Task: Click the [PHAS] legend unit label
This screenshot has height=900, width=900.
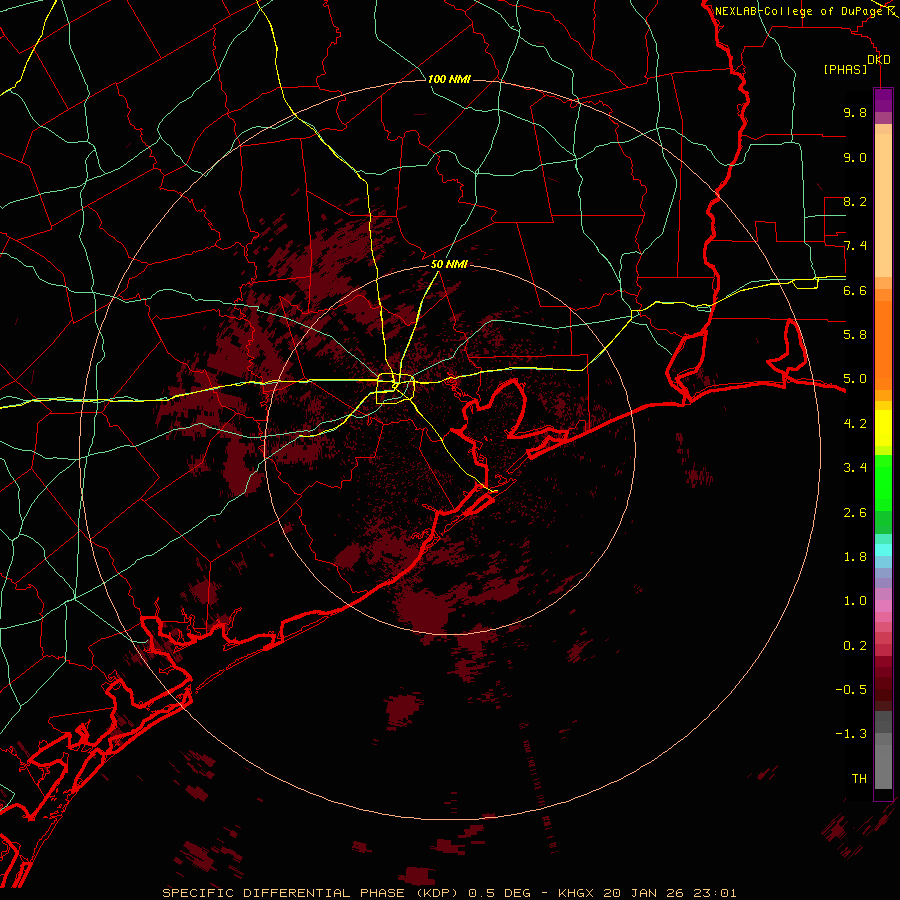Action: pyautogui.click(x=845, y=69)
